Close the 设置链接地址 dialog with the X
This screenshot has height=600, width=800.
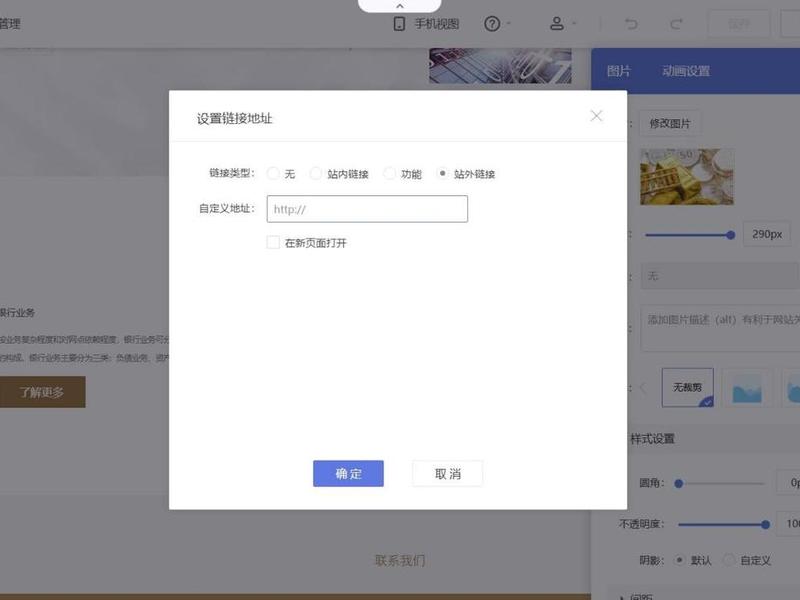[x=596, y=116]
